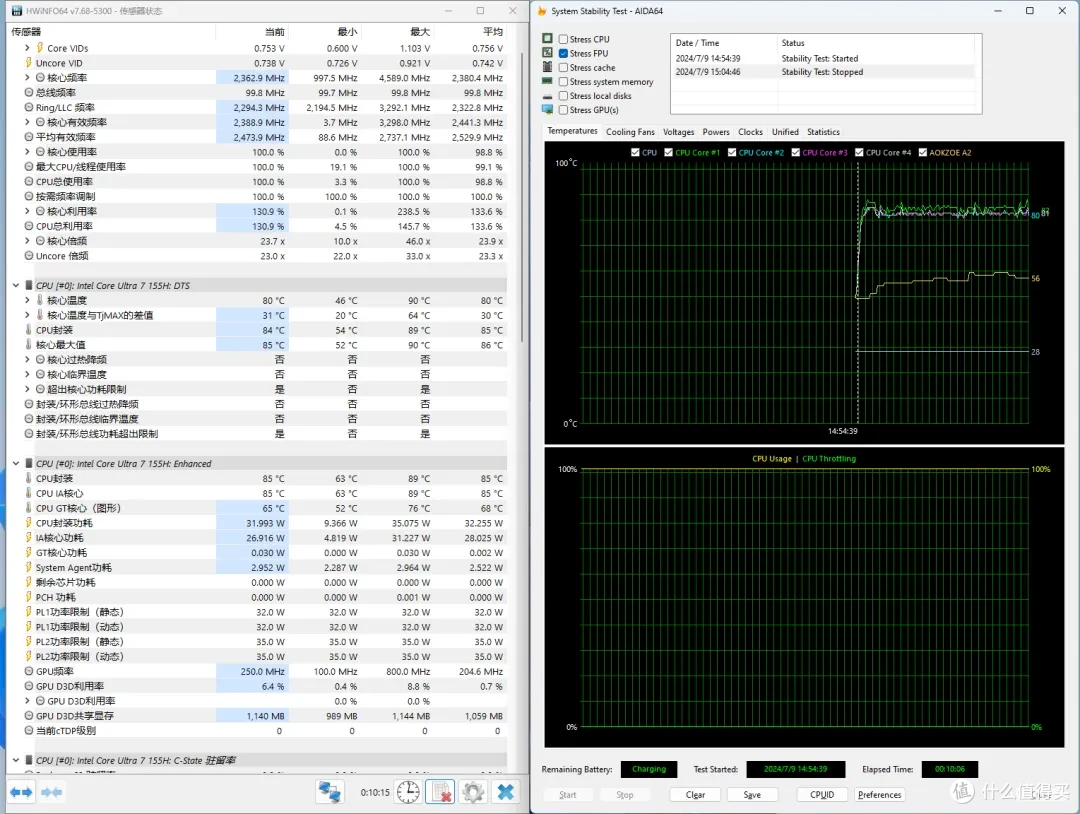Click the Preferences button

tap(880, 794)
